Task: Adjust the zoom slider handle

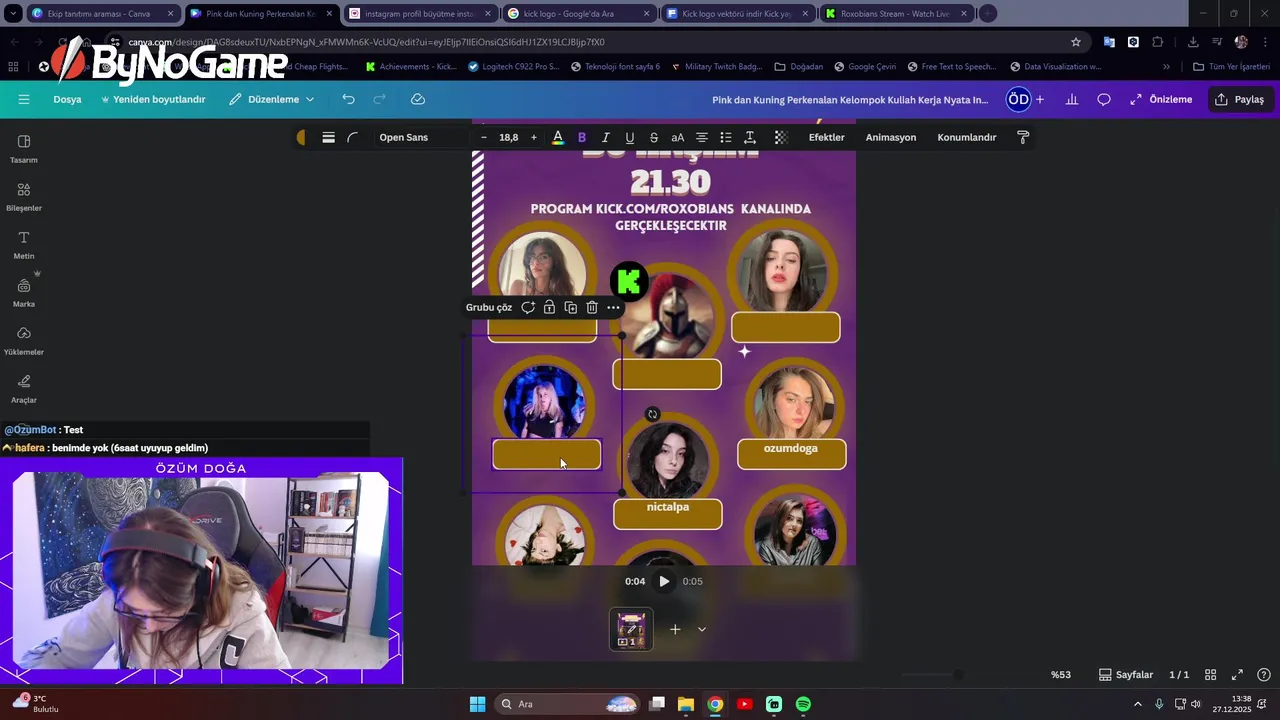Action: pos(958,675)
